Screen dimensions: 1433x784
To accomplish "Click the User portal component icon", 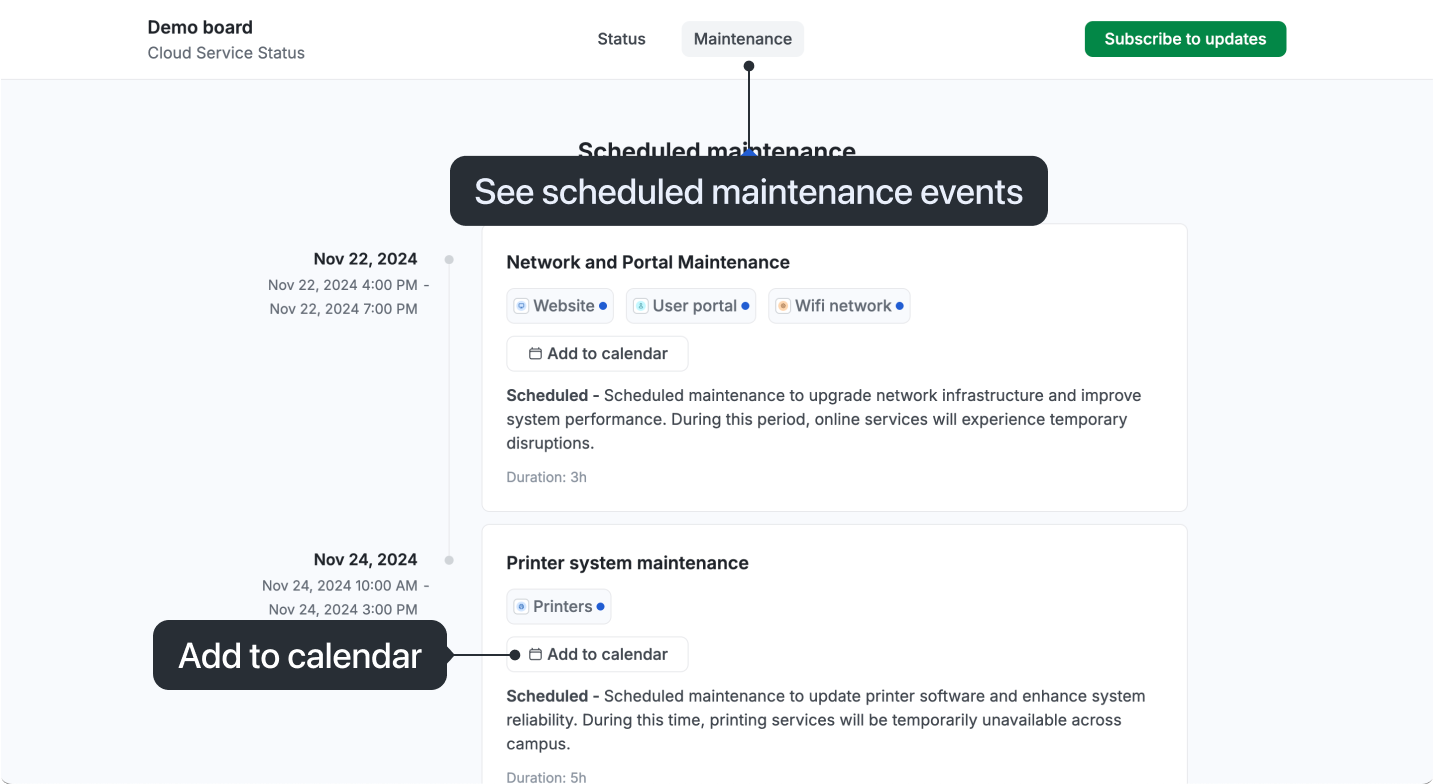I will click(641, 306).
